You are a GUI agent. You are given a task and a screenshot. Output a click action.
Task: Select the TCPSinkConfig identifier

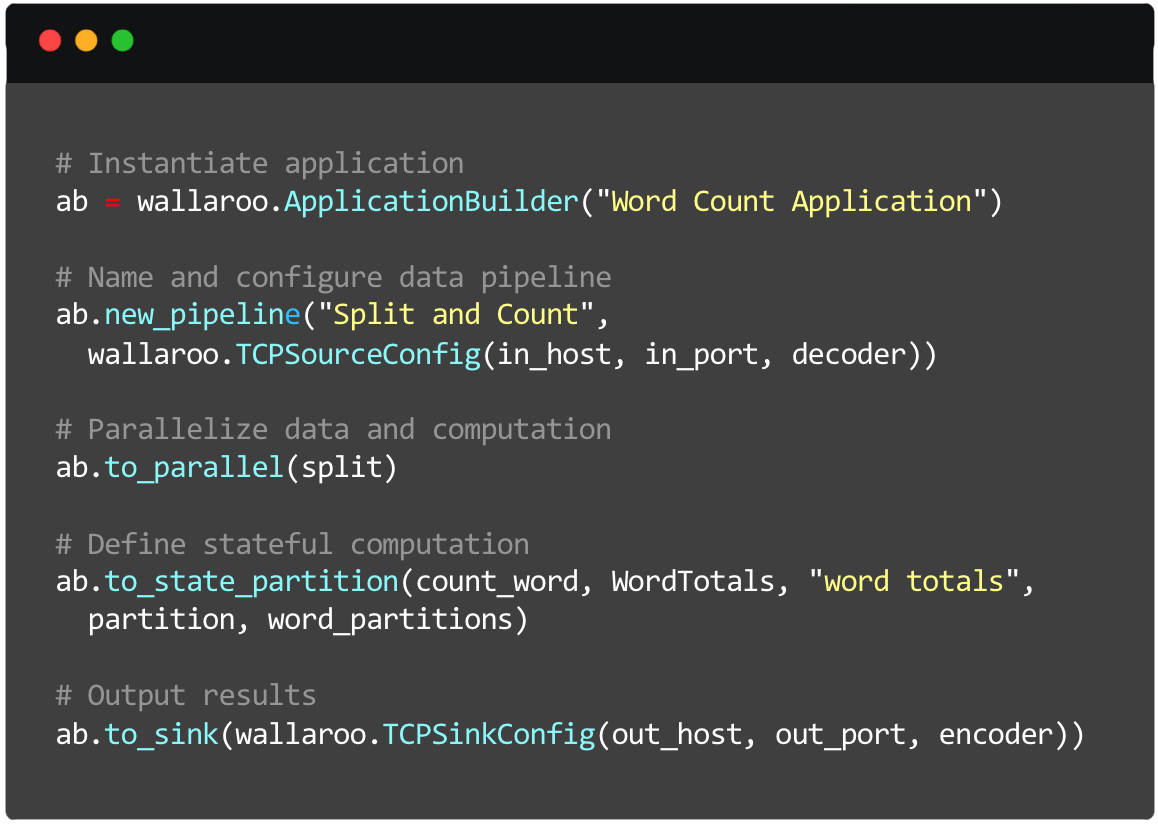[x=489, y=735]
